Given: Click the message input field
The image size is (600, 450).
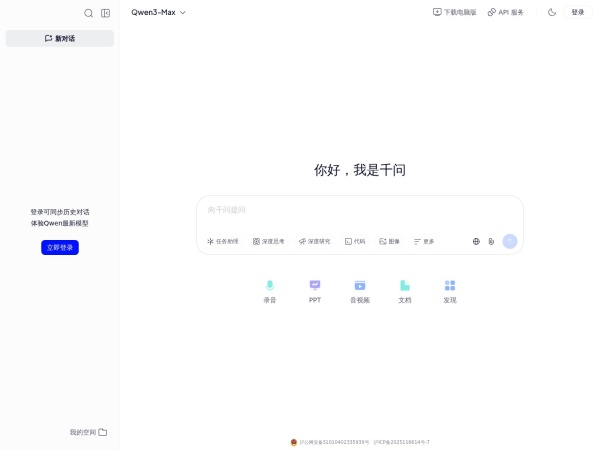Looking at the screenshot, I should (359, 210).
